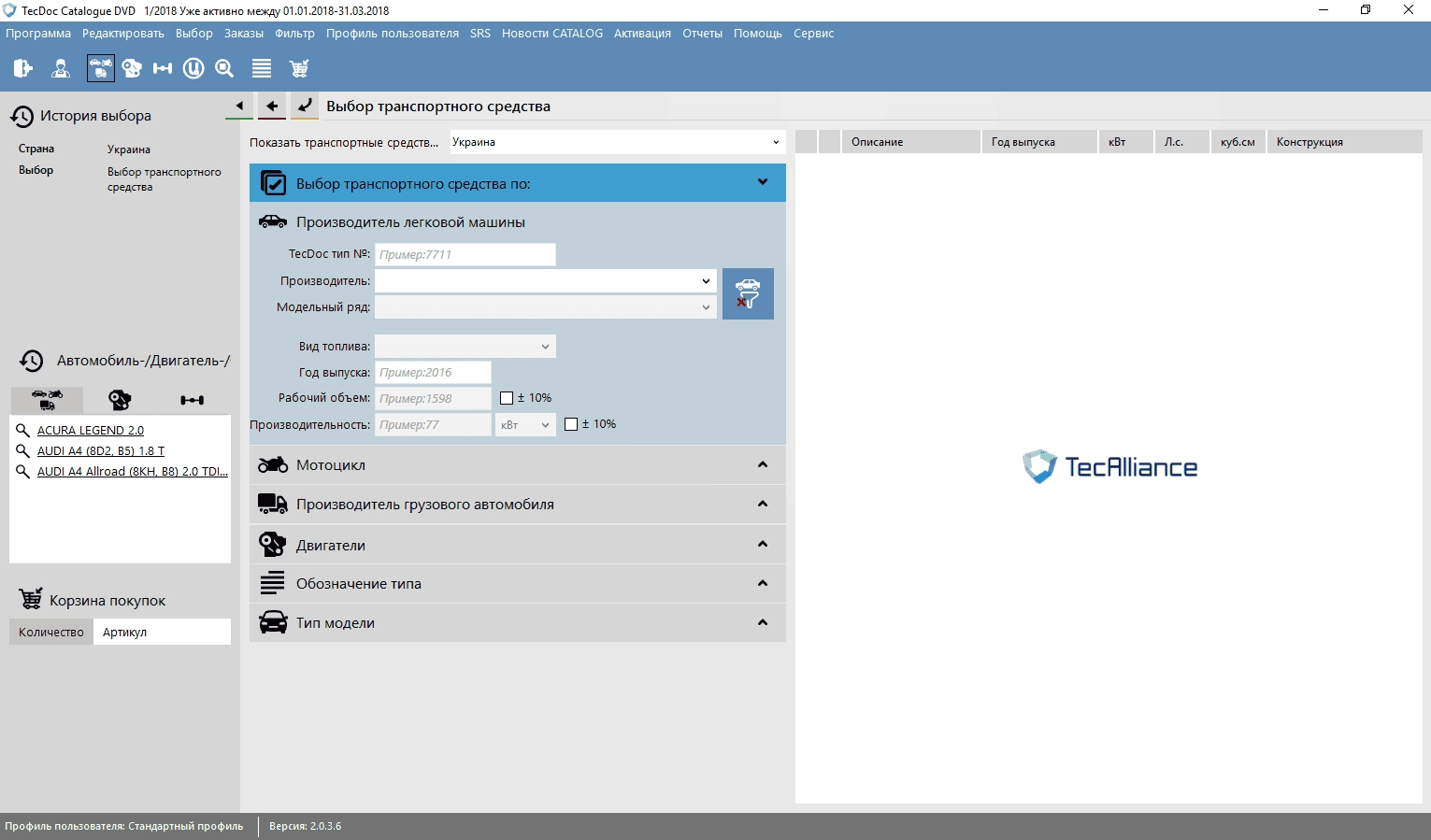Click the Год выпуска column header
The image size is (1431, 840).
[x=1039, y=142]
